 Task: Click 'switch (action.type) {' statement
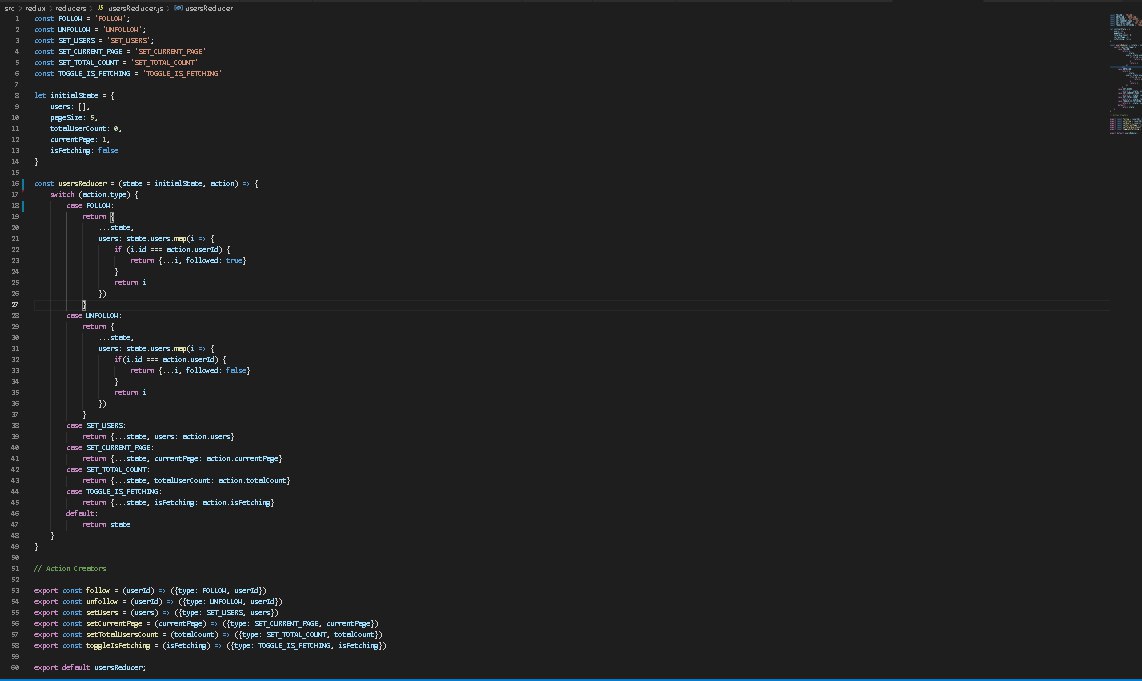click(94, 194)
